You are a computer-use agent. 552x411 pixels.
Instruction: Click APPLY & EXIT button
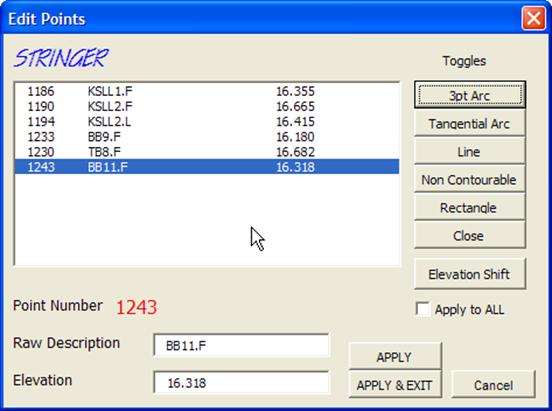(x=395, y=385)
